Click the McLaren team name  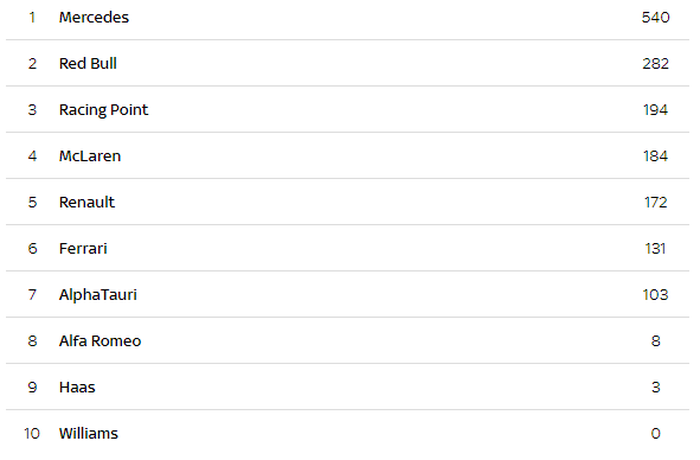(x=90, y=156)
